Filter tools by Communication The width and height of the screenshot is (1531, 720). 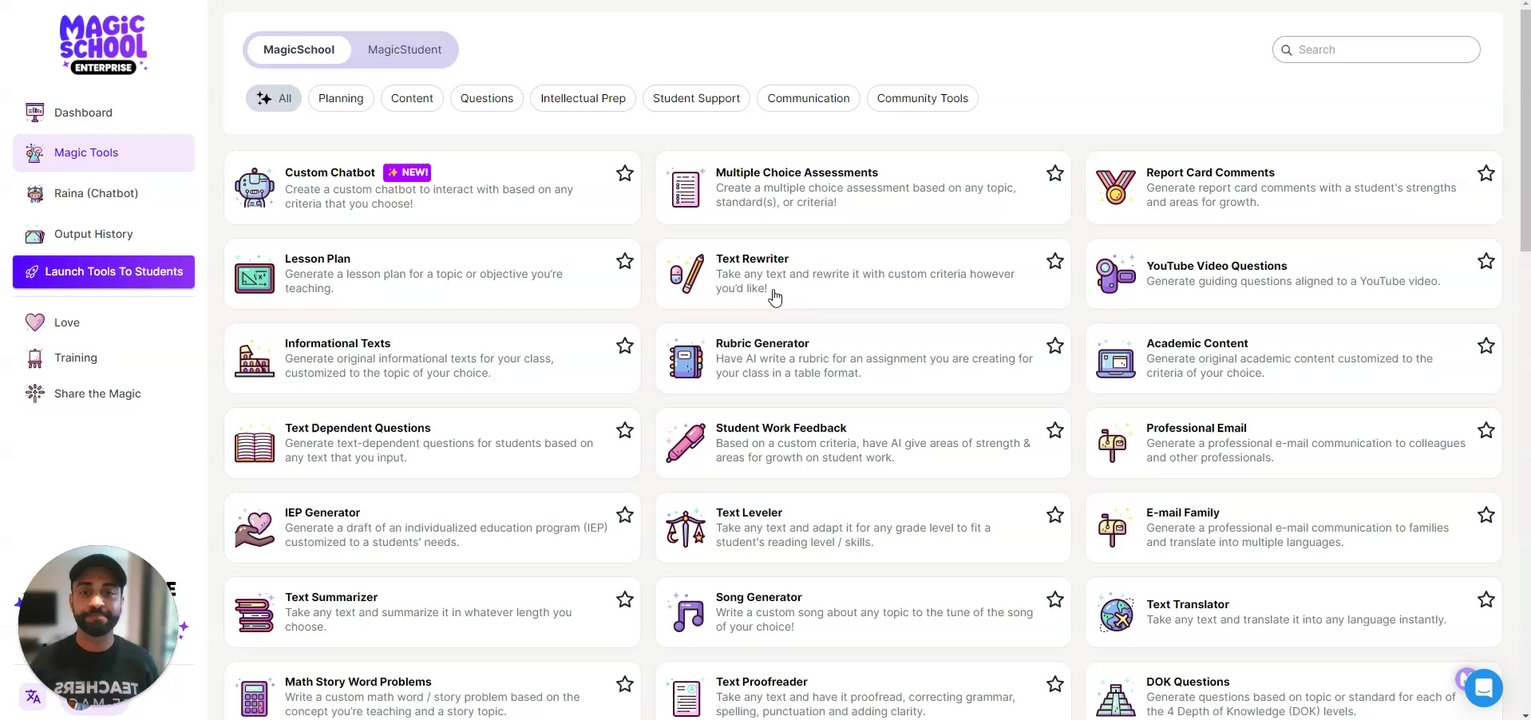click(808, 98)
